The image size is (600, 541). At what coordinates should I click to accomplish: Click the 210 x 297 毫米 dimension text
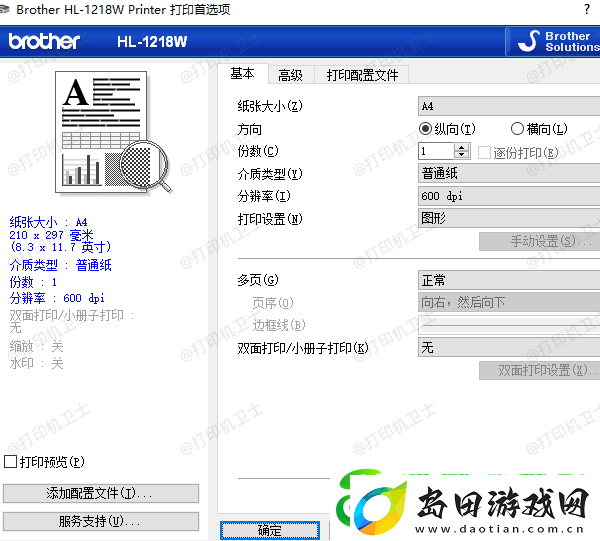point(51,235)
